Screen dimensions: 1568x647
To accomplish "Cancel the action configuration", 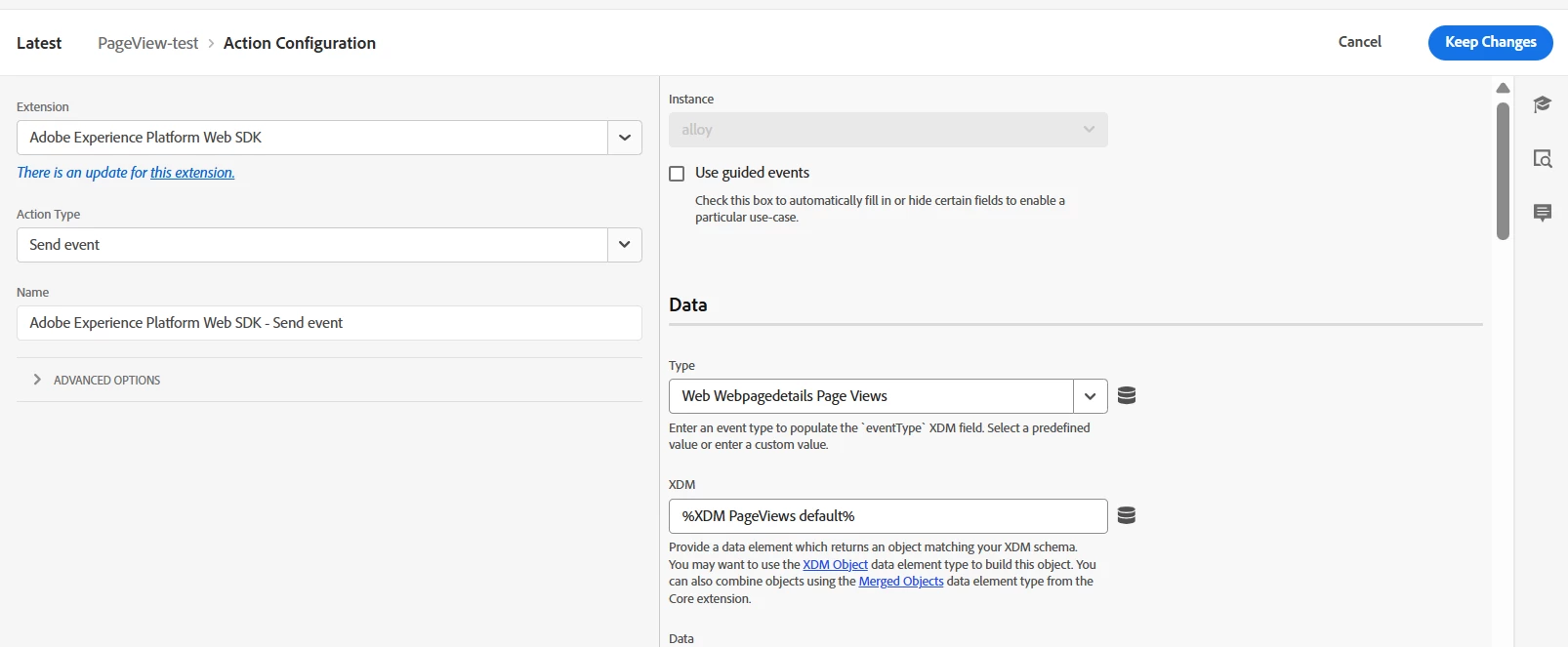I will (x=1359, y=42).
